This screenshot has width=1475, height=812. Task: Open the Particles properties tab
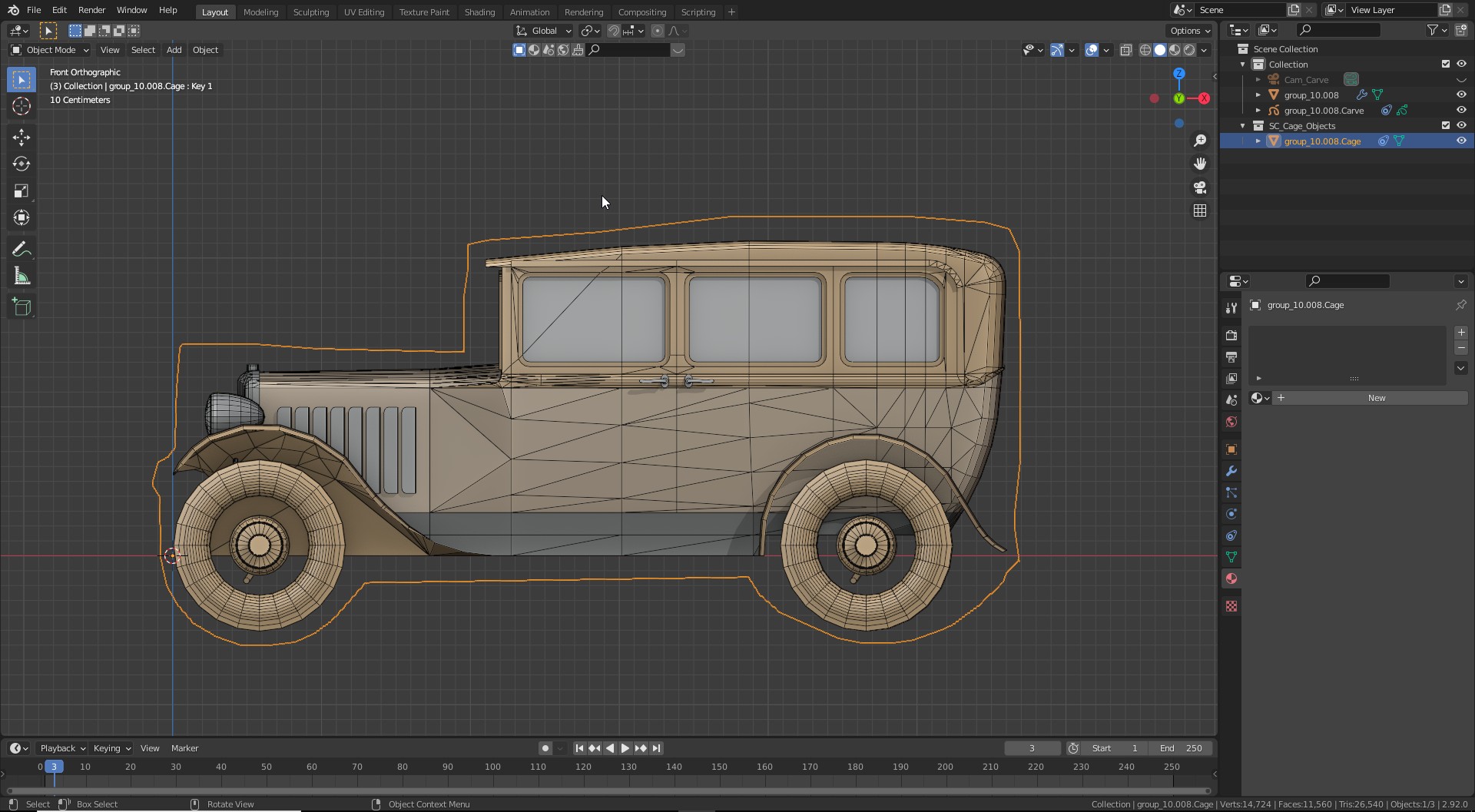[x=1231, y=492]
